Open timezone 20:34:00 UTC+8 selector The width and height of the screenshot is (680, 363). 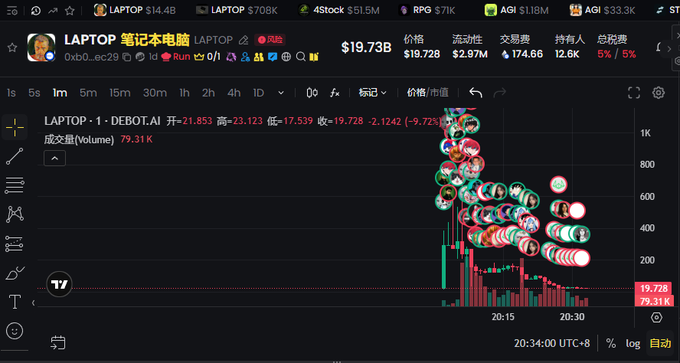click(x=552, y=343)
